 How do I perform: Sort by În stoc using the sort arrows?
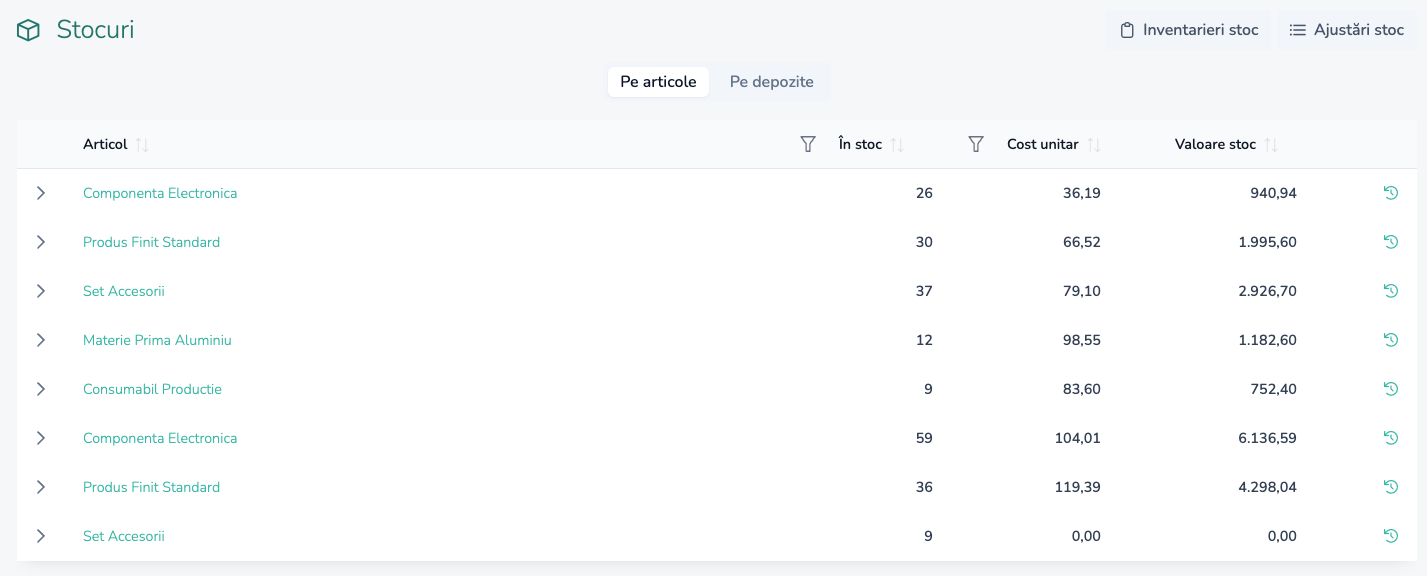[x=897, y=145]
